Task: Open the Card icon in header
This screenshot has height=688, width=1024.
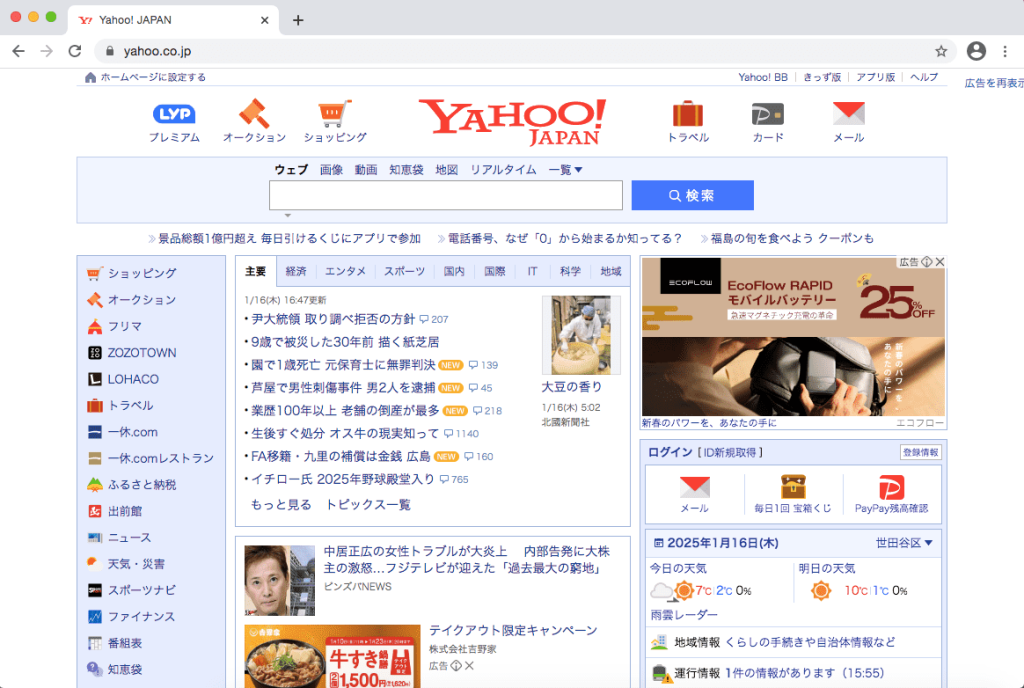Action: (x=767, y=114)
